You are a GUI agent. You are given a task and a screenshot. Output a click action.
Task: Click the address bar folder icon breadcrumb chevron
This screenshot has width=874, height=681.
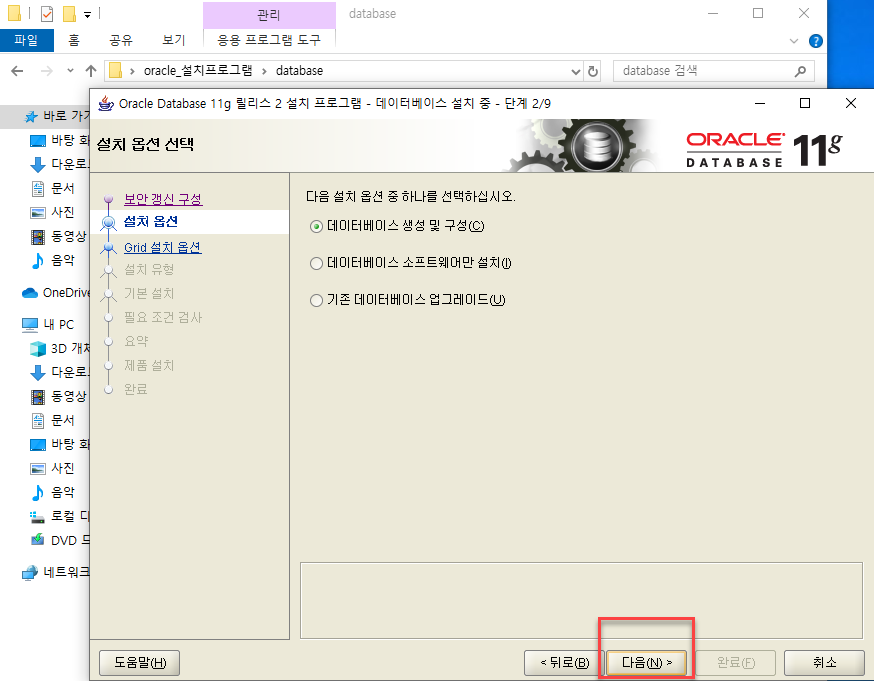tap(132, 71)
